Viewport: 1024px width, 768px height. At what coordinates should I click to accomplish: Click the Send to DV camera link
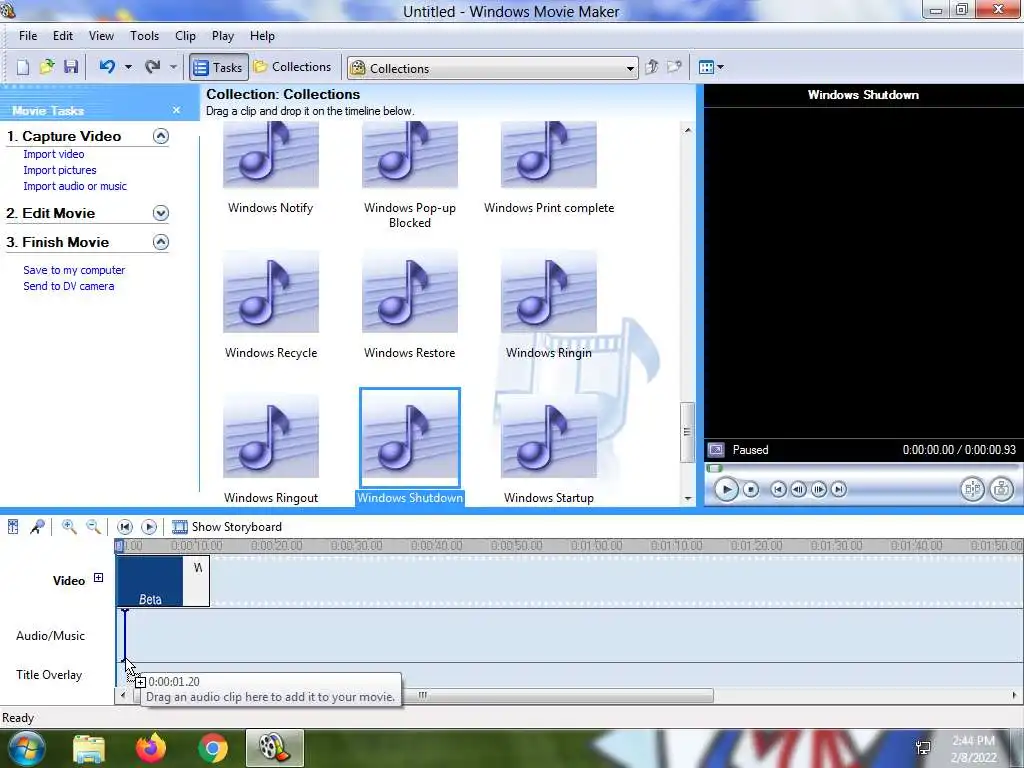coord(69,286)
